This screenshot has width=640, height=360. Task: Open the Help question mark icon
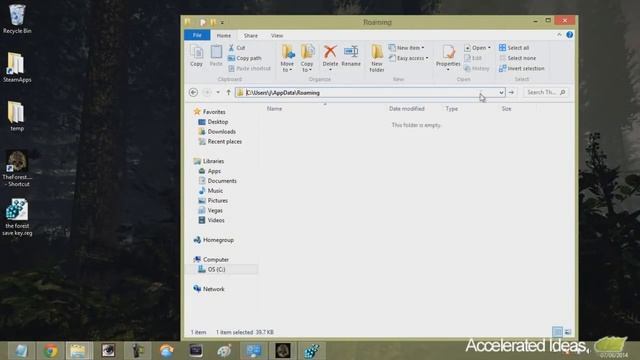(x=570, y=35)
